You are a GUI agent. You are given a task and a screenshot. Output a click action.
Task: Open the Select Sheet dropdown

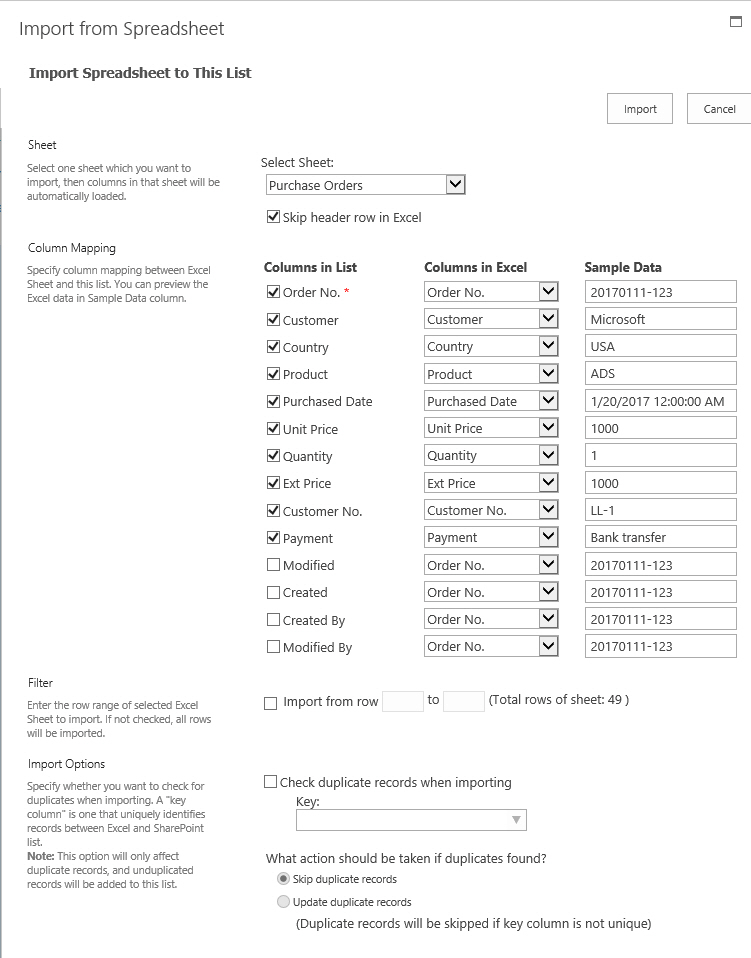(x=455, y=185)
